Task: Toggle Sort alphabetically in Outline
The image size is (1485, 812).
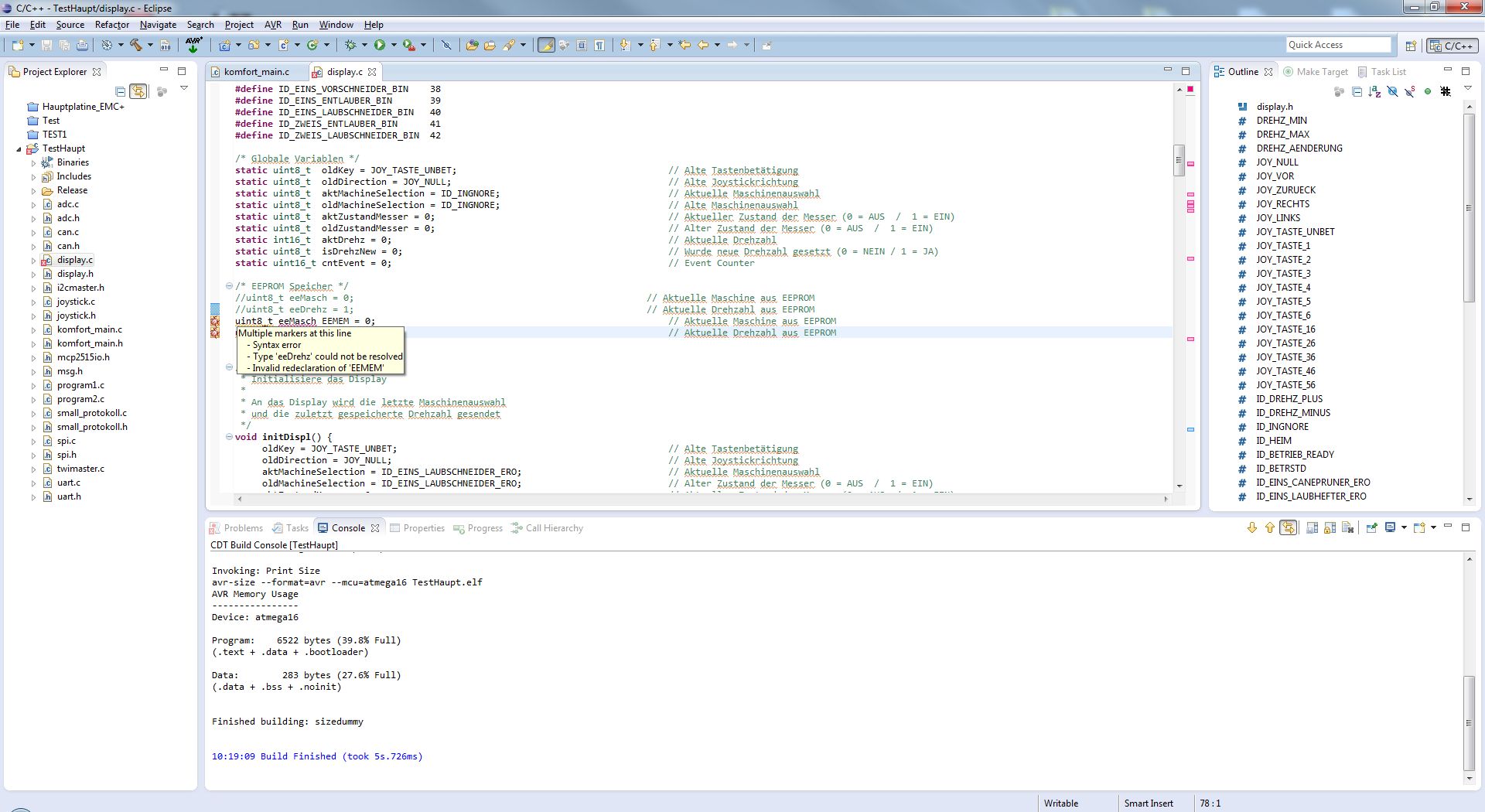Action: [1374, 91]
